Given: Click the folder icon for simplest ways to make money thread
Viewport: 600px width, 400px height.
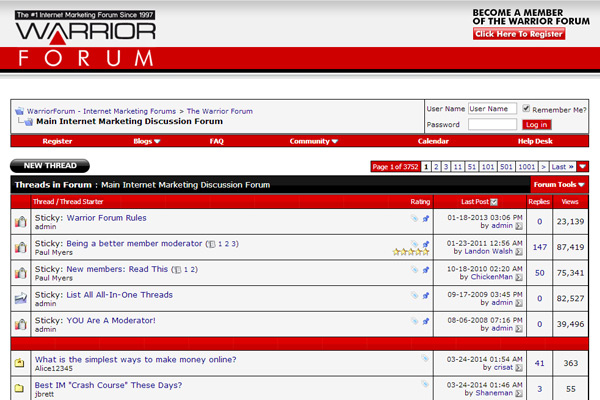Looking at the screenshot, I should (19, 362).
